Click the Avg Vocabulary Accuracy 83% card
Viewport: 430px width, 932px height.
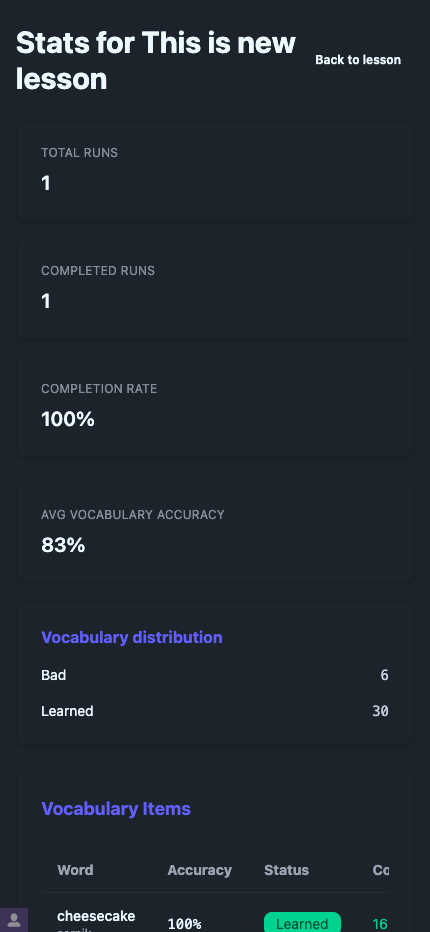click(x=215, y=533)
